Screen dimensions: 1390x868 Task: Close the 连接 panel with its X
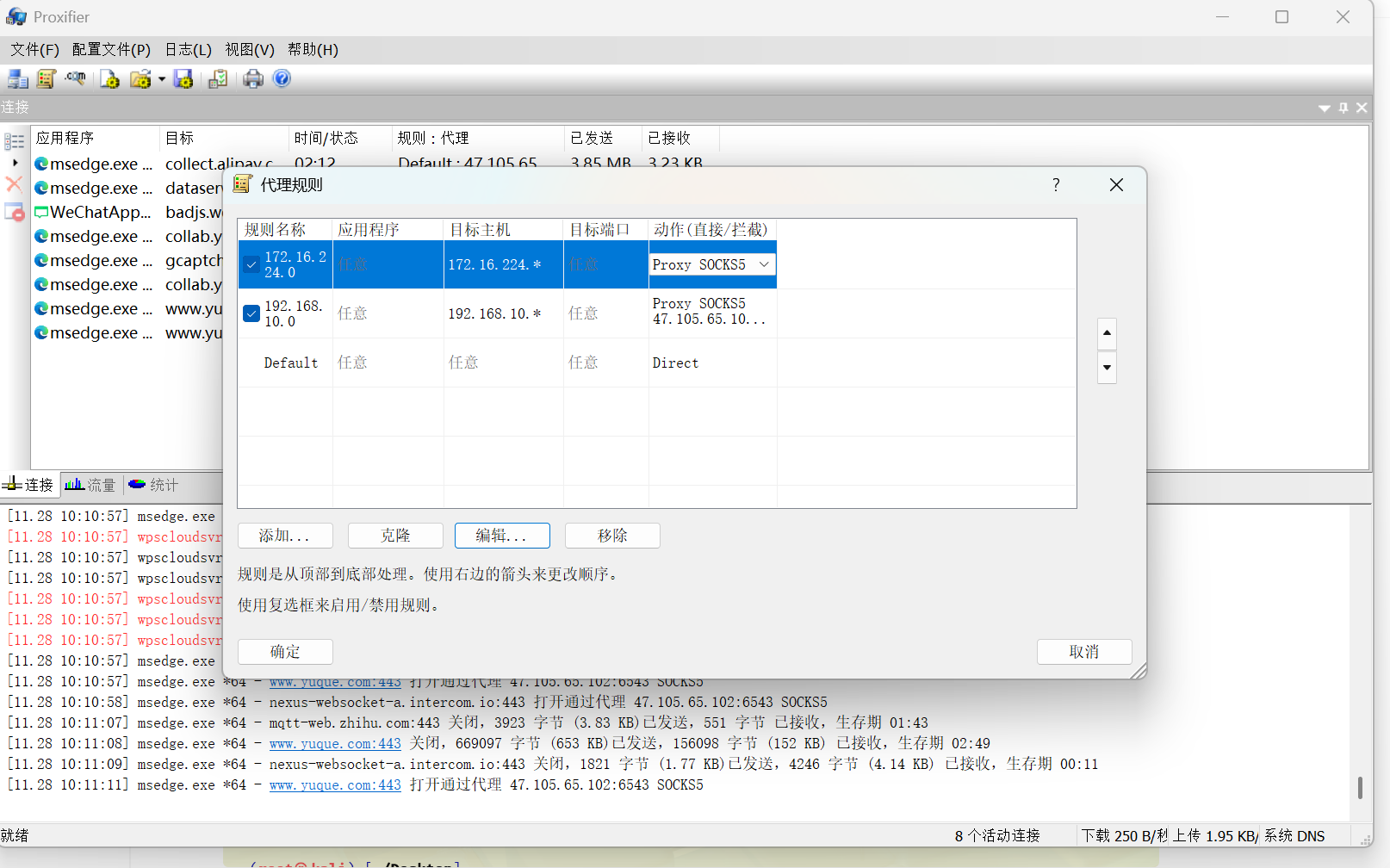1362,108
